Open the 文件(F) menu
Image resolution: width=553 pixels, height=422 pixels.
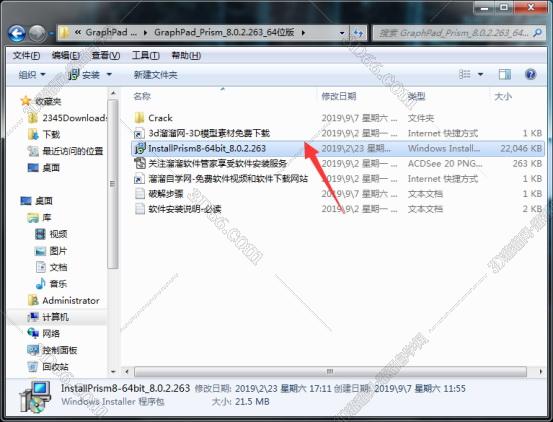tap(26, 55)
